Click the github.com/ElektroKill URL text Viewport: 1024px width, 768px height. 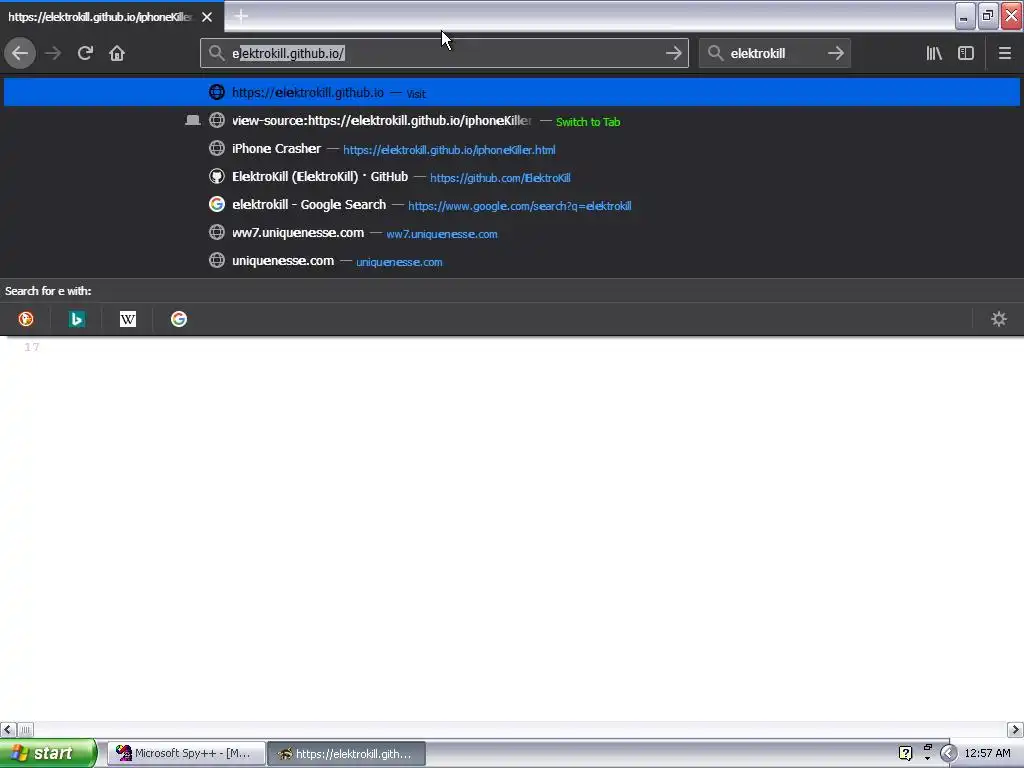click(x=500, y=178)
